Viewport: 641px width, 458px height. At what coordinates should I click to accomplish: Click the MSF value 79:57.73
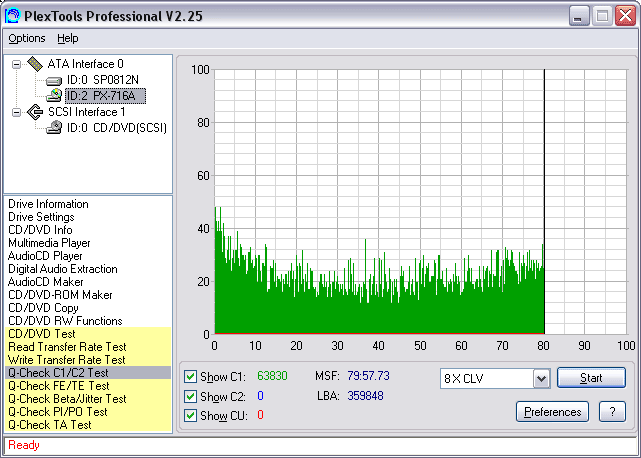[x=368, y=376]
